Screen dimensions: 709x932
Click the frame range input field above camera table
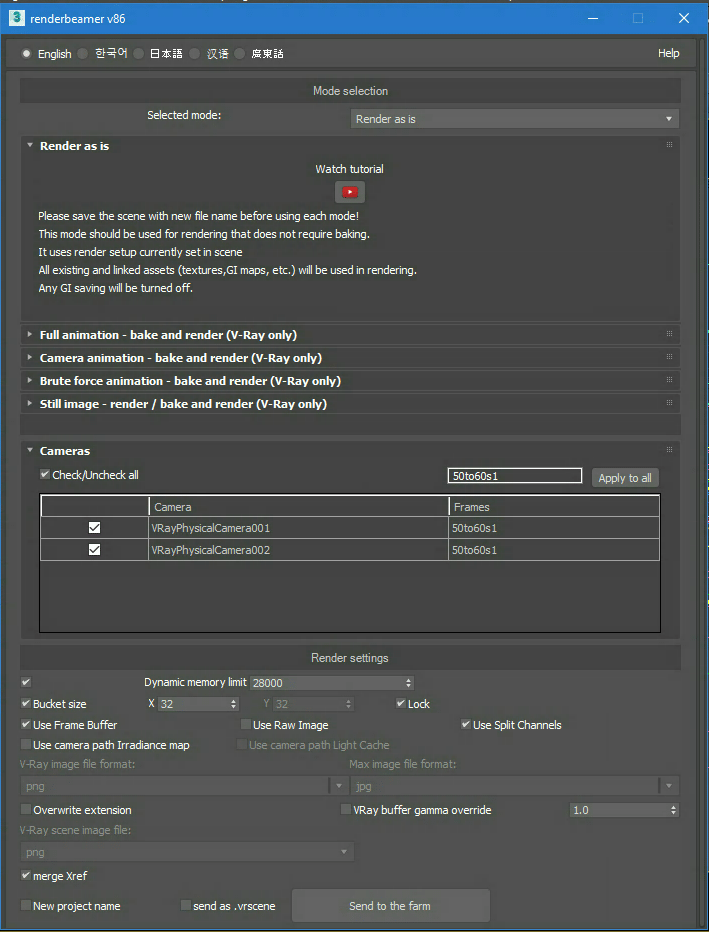coord(515,476)
